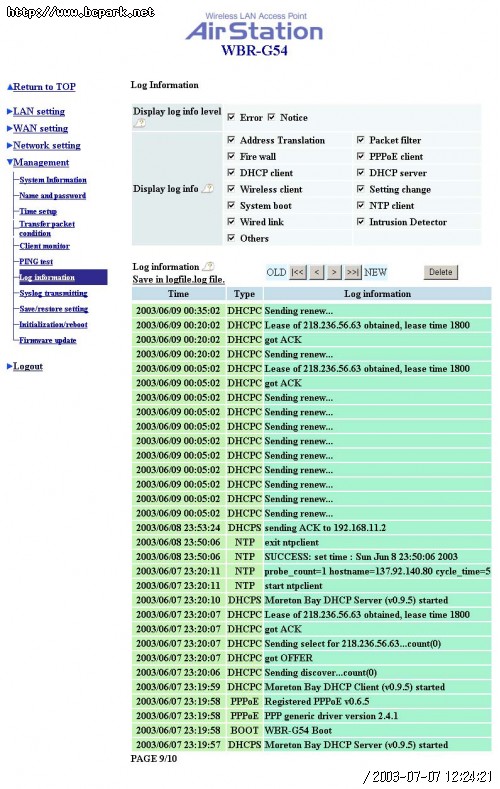Screen dimensions: 500x789
Task: Open Client monitor page
Action: tap(44, 246)
